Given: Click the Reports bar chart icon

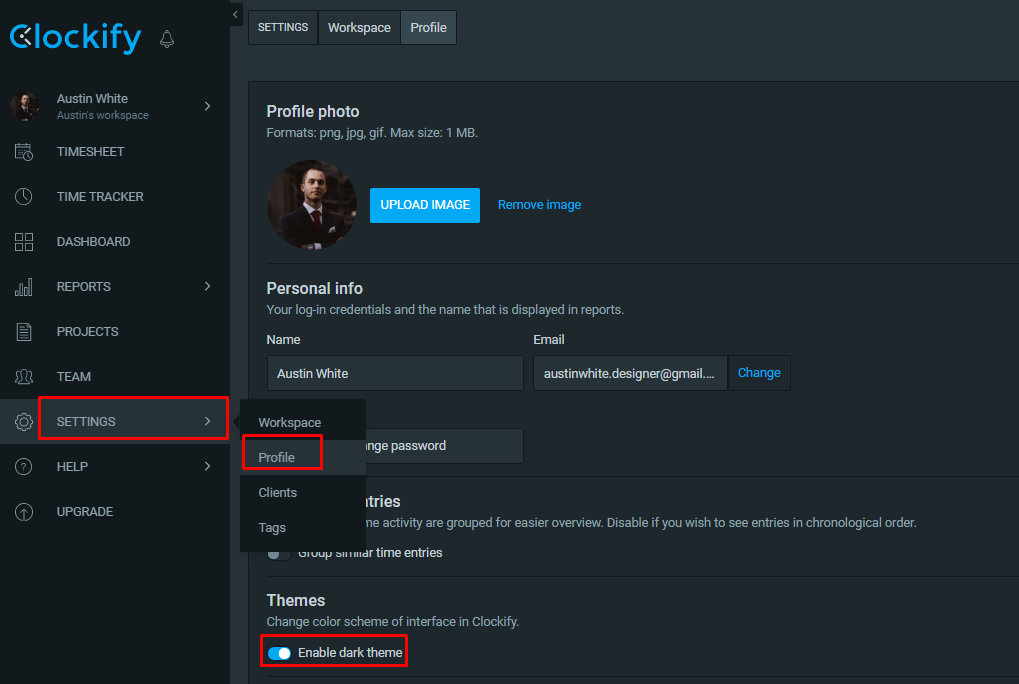Looking at the screenshot, I should point(23,286).
